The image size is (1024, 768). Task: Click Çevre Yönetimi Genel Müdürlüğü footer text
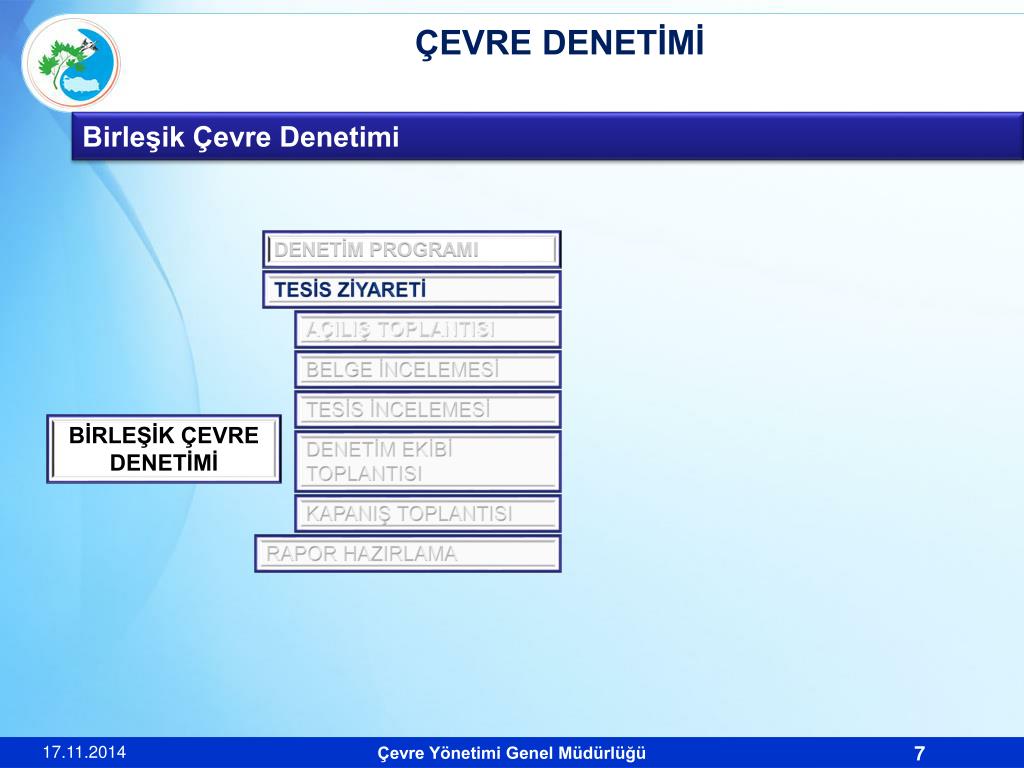(x=511, y=753)
